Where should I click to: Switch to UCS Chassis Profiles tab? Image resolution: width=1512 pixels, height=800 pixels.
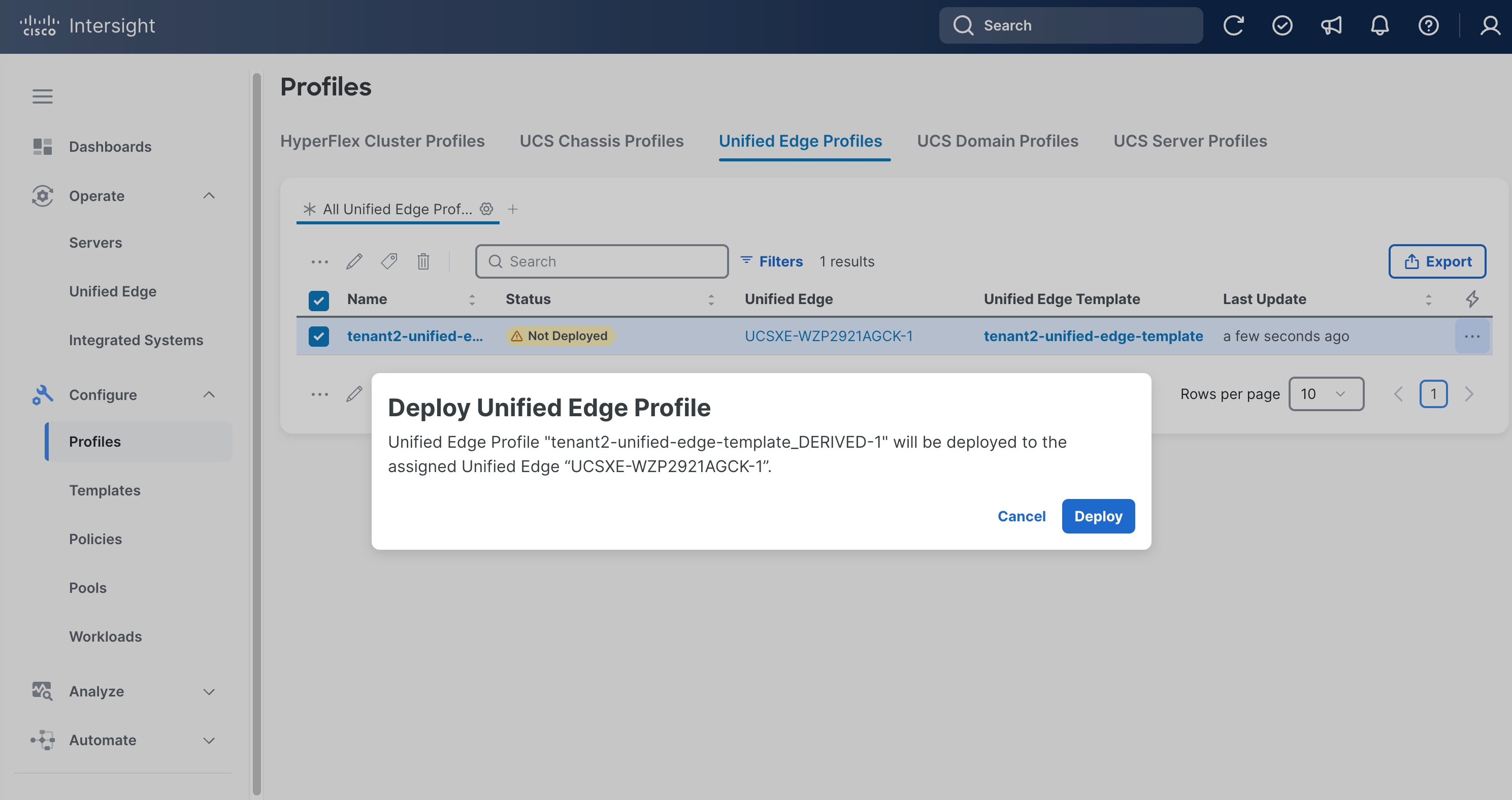click(x=602, y=142)
